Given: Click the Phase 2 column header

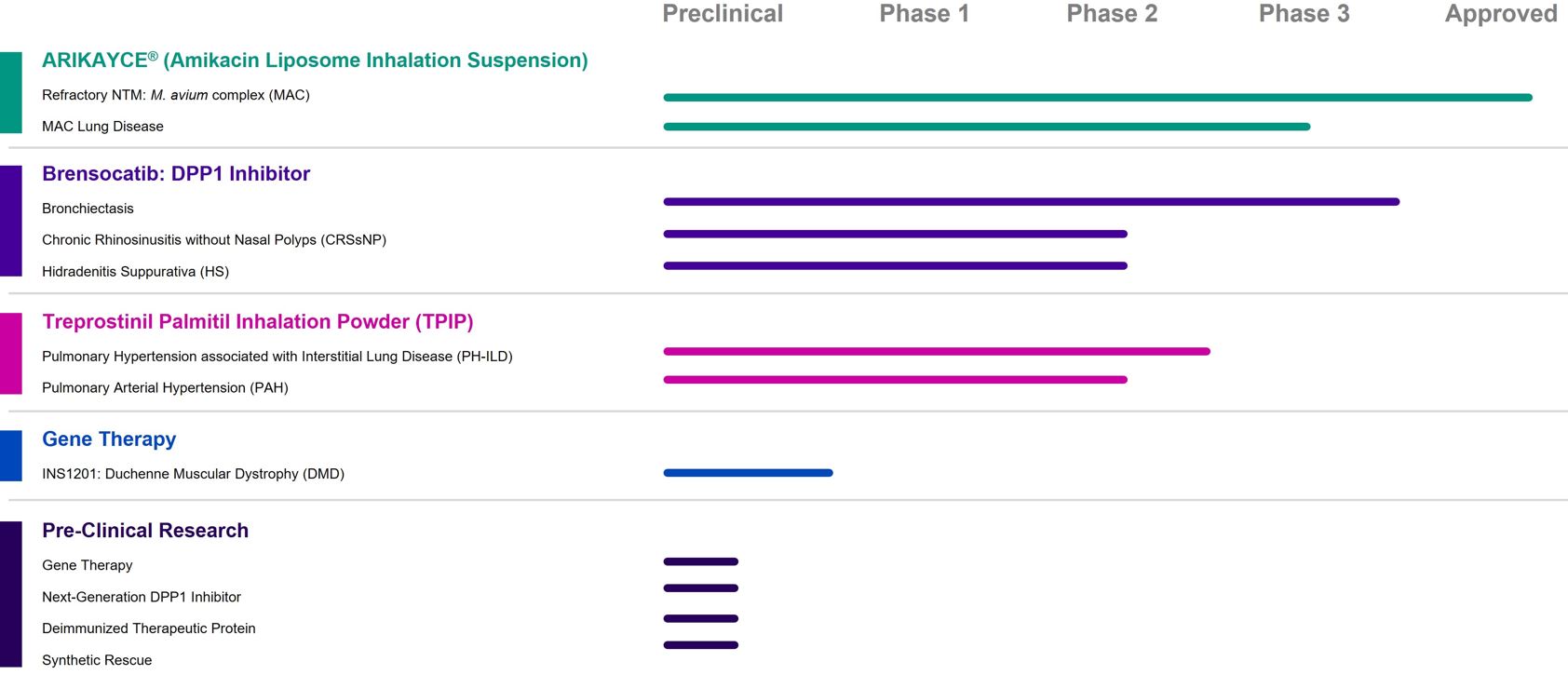Looking at the screenshot, I should pos(1112,14).
